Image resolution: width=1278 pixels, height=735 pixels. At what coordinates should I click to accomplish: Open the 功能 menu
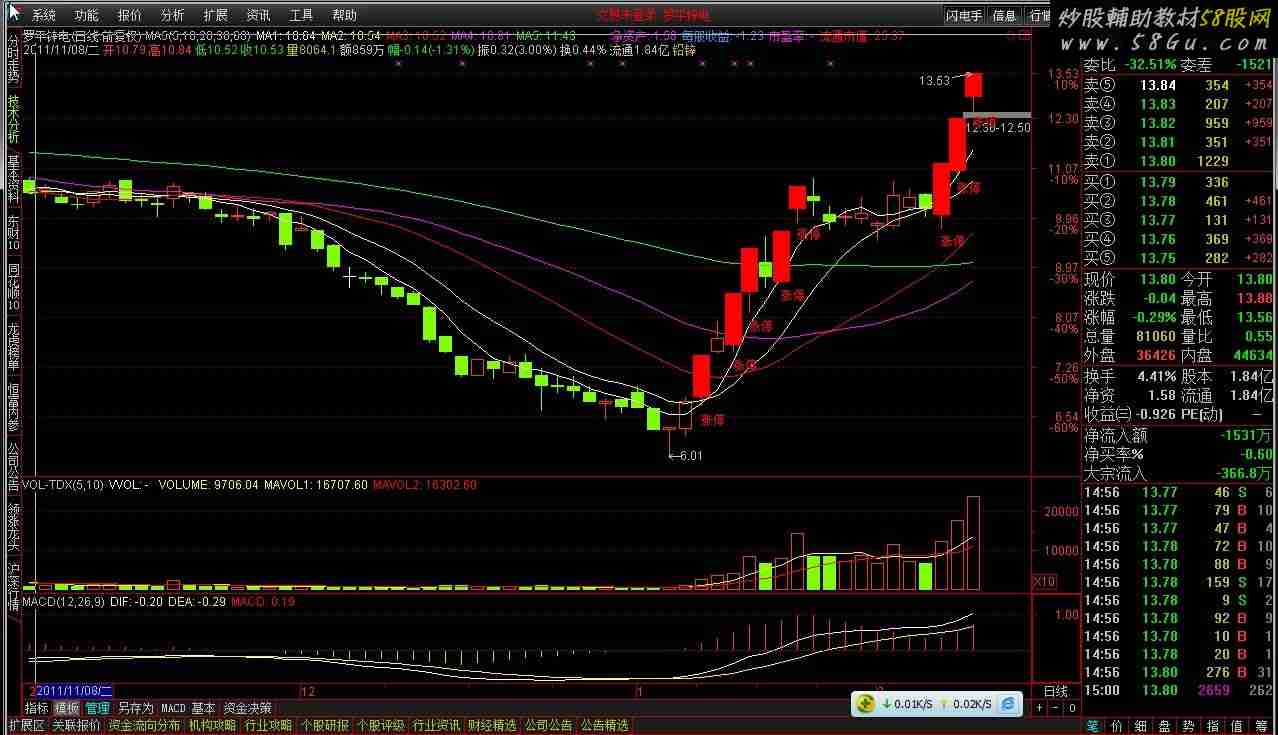(86, 15)
